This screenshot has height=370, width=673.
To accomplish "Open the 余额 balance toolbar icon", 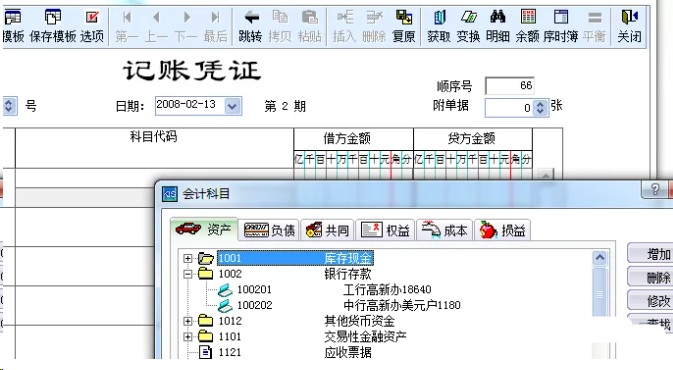I will (x=527, y=26).
